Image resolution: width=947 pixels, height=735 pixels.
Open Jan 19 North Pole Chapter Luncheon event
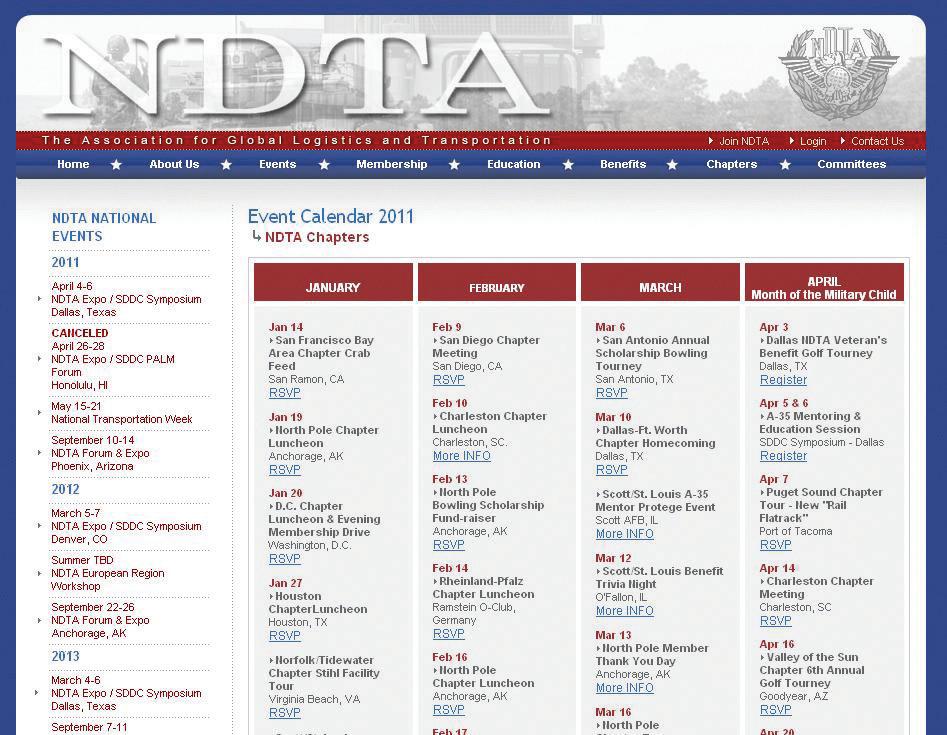coord(323,437)
